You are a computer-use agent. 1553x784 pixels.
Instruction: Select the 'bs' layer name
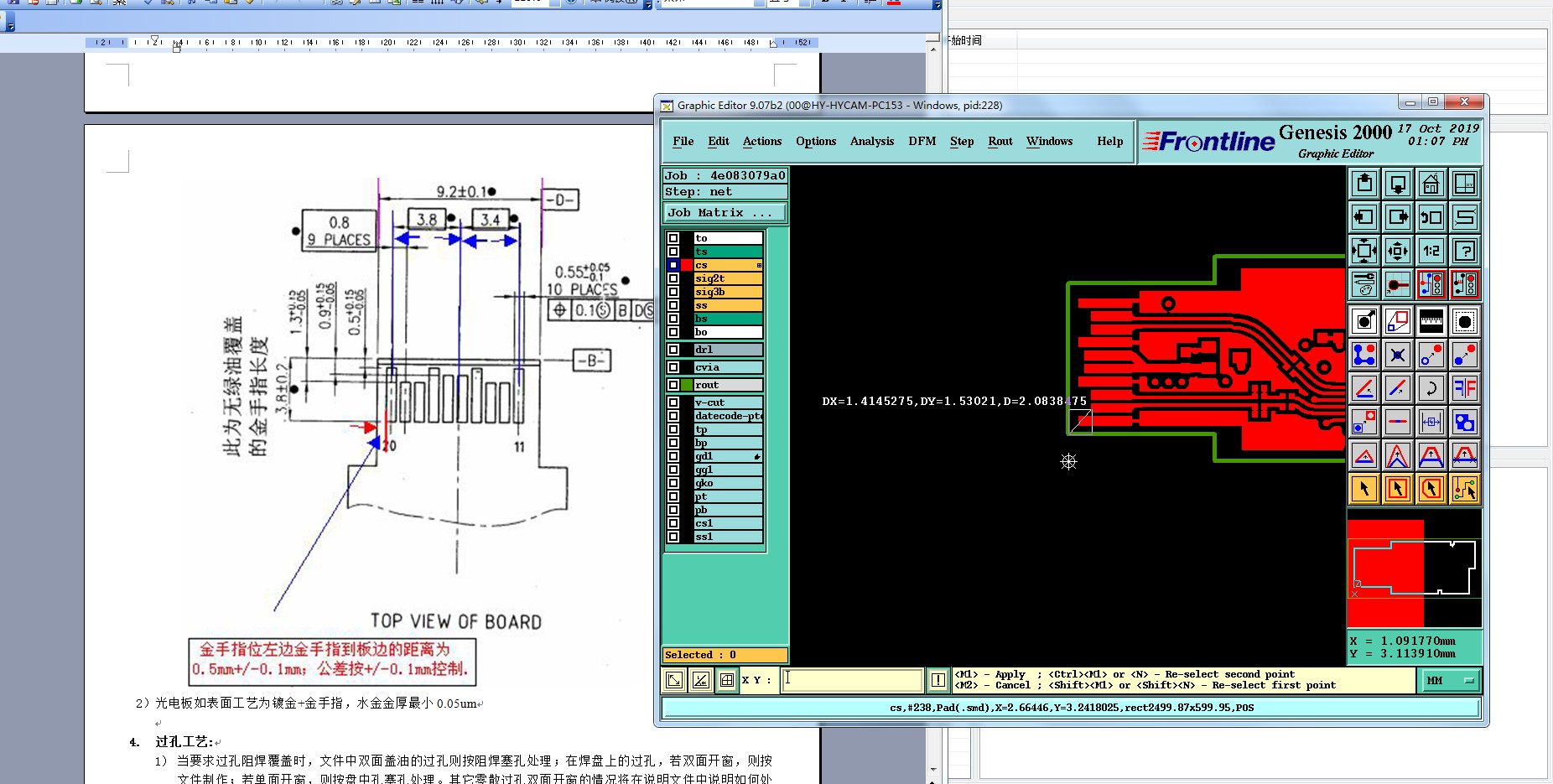pos(728,319)
